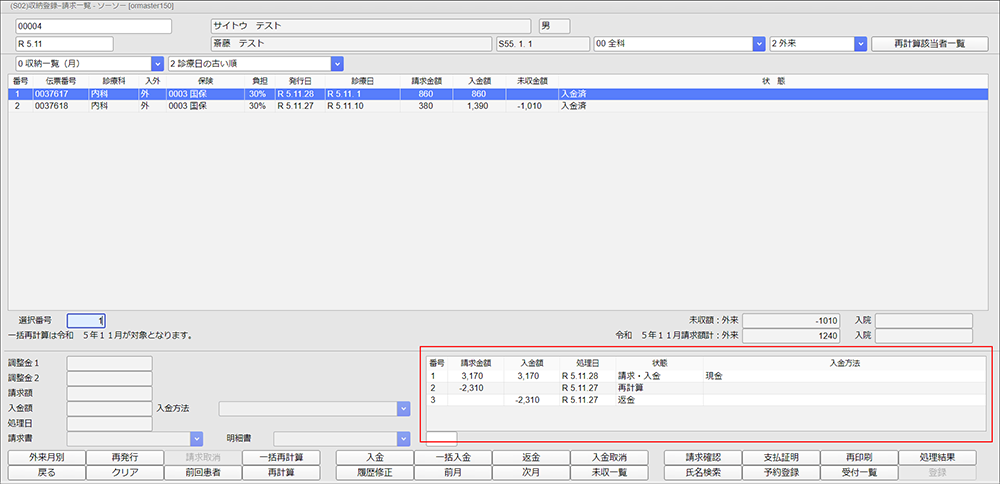Click the 未収一覧 button
The width and height of the screenshot is (1000, 484).
pos(608,472)
